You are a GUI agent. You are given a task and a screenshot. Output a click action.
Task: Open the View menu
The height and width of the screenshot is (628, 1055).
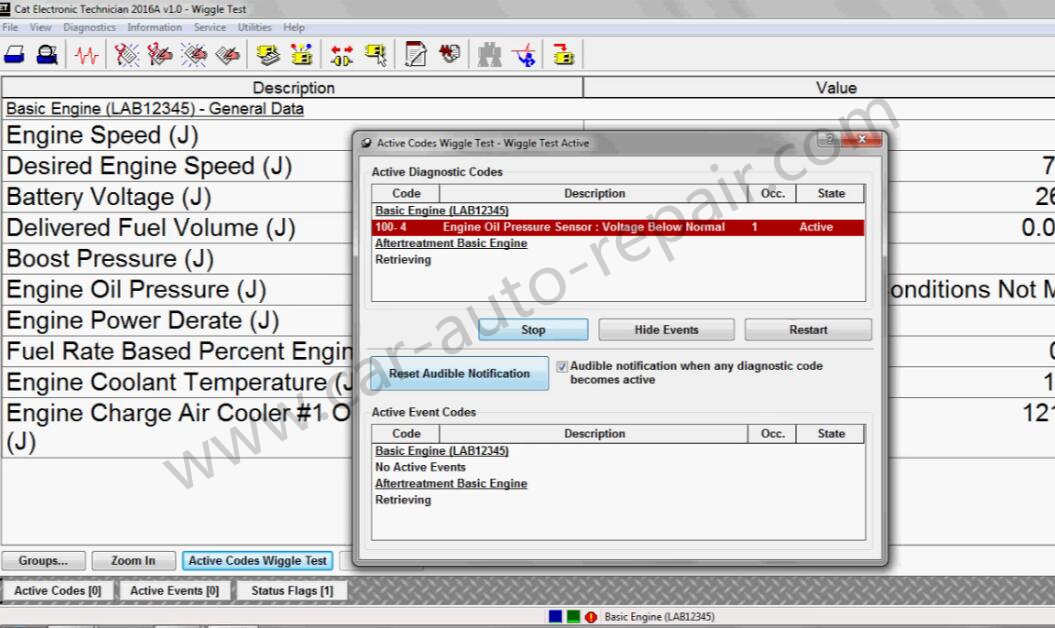[40, 28]
